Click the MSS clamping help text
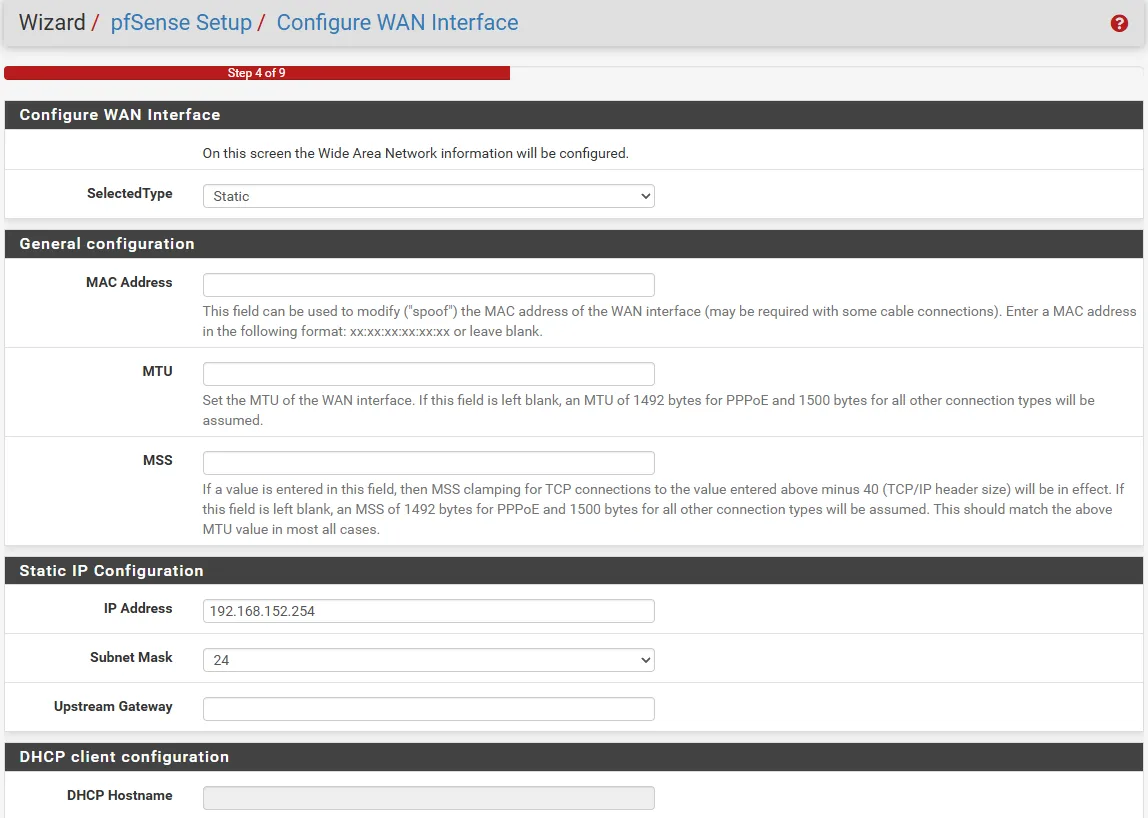Viewport: 1148px width, 818px height. 663,509
